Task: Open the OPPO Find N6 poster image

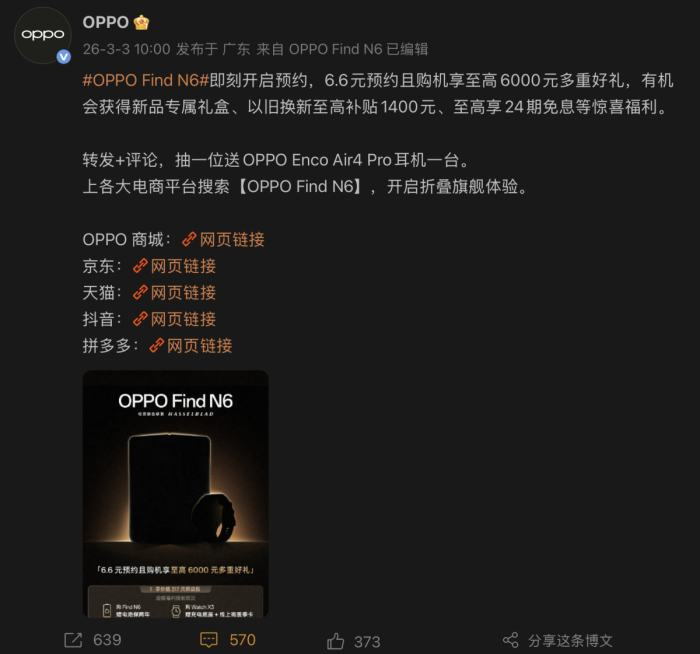Action: (x=175, y=494)
